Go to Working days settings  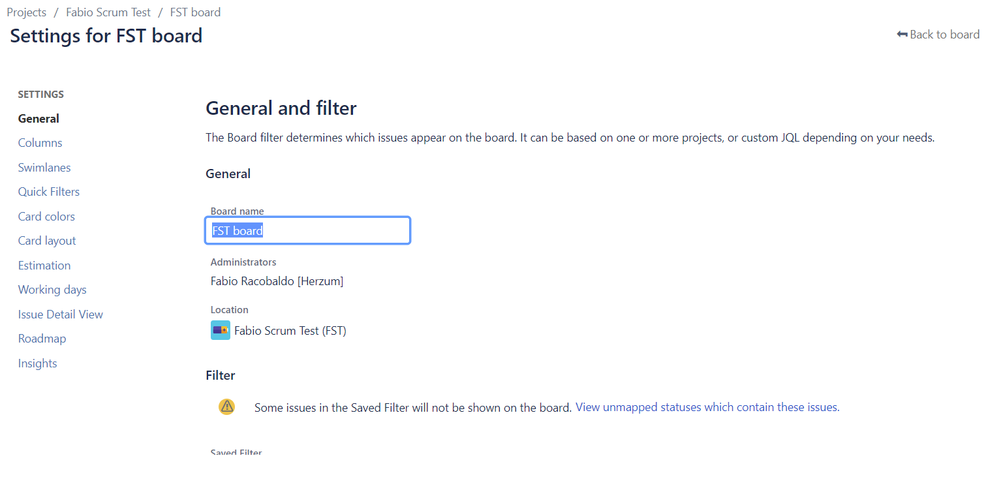click(52, 290)
